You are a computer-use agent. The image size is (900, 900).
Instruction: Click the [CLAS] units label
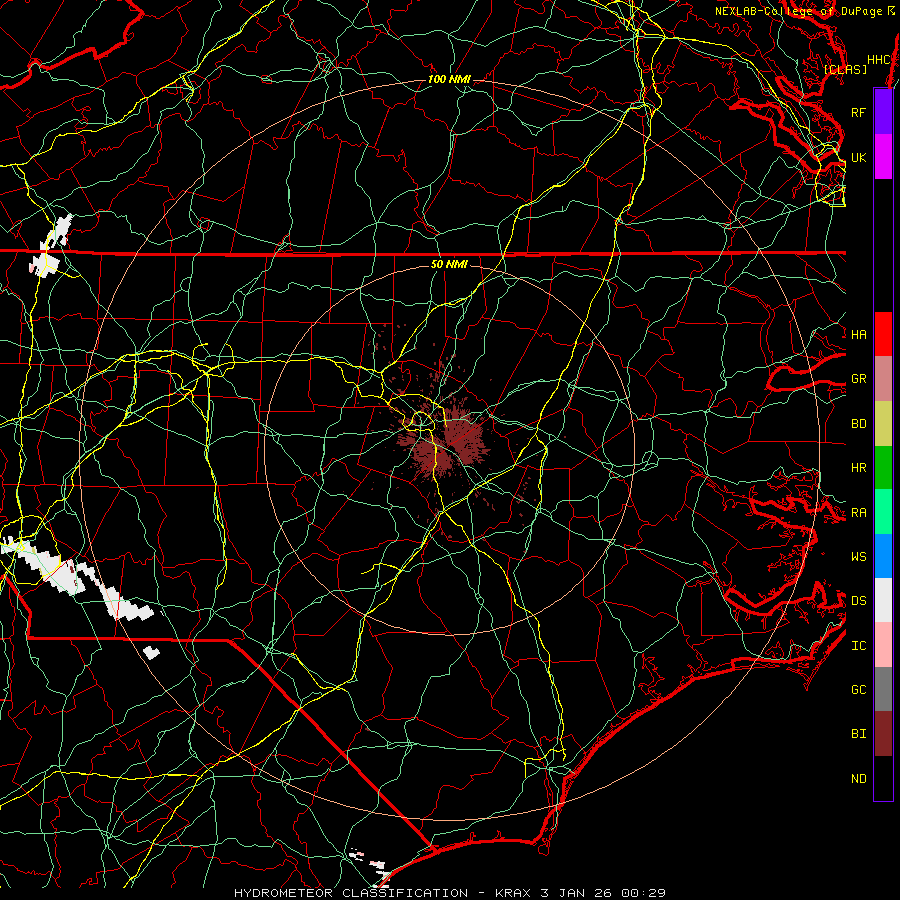tap(845, 69)
